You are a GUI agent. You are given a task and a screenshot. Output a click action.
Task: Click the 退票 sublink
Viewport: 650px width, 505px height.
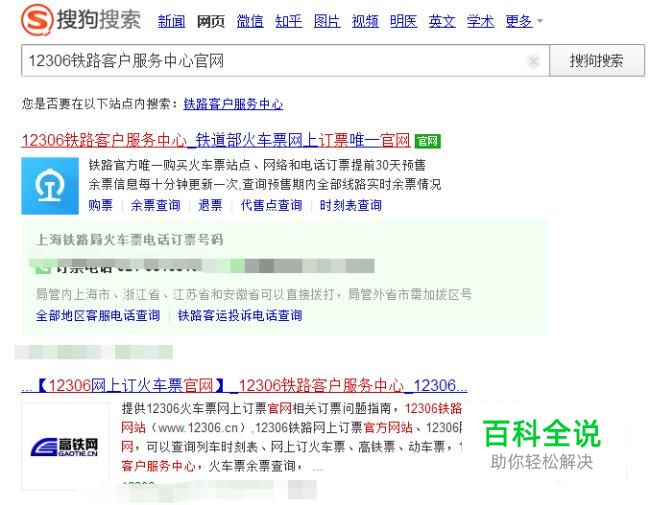tap(210, 205)
